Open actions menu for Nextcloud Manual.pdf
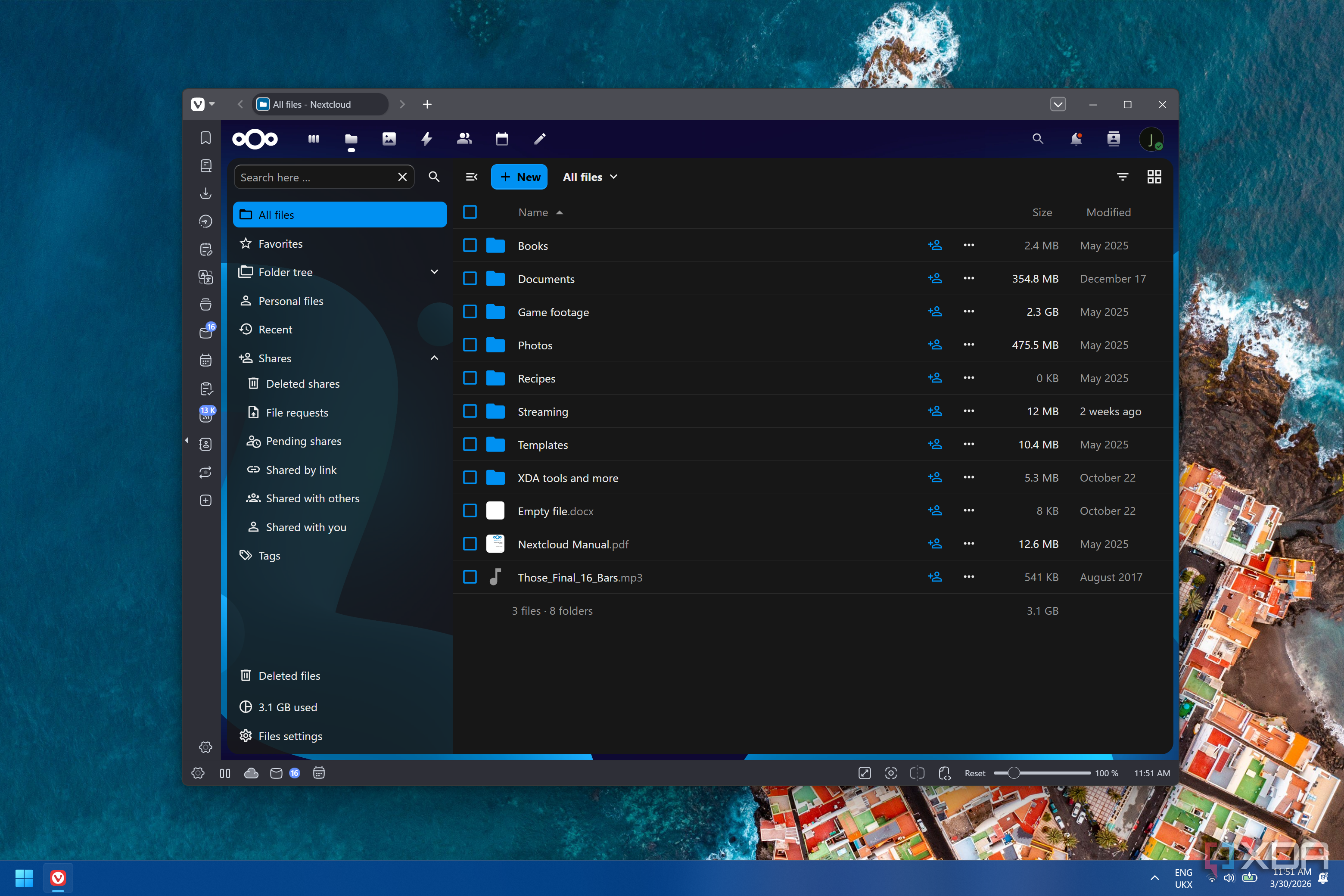The image size is (1344, 896). (x=968, y=544)
